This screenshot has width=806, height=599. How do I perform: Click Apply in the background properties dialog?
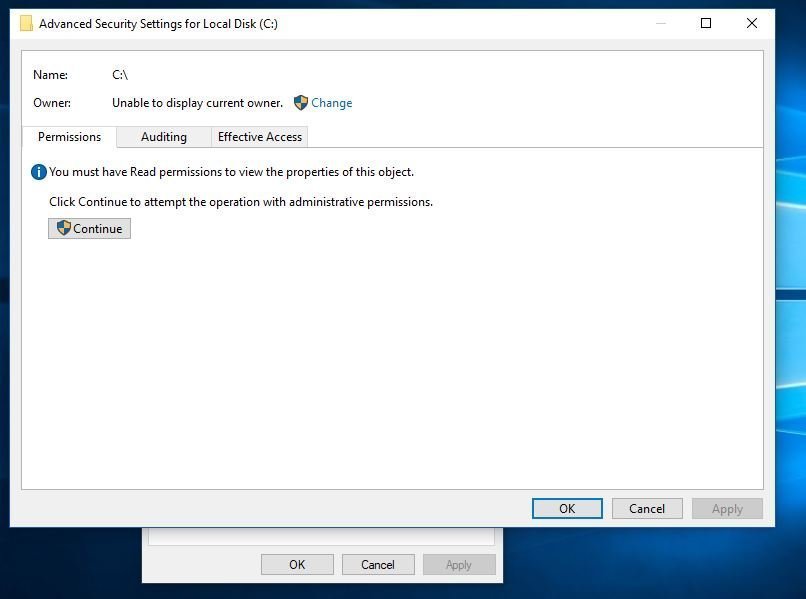click(459, 563)
